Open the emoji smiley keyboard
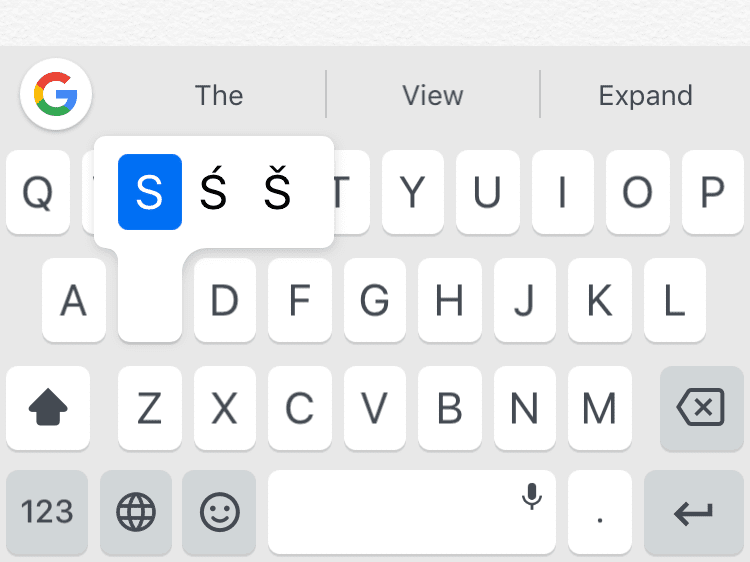 219,512
